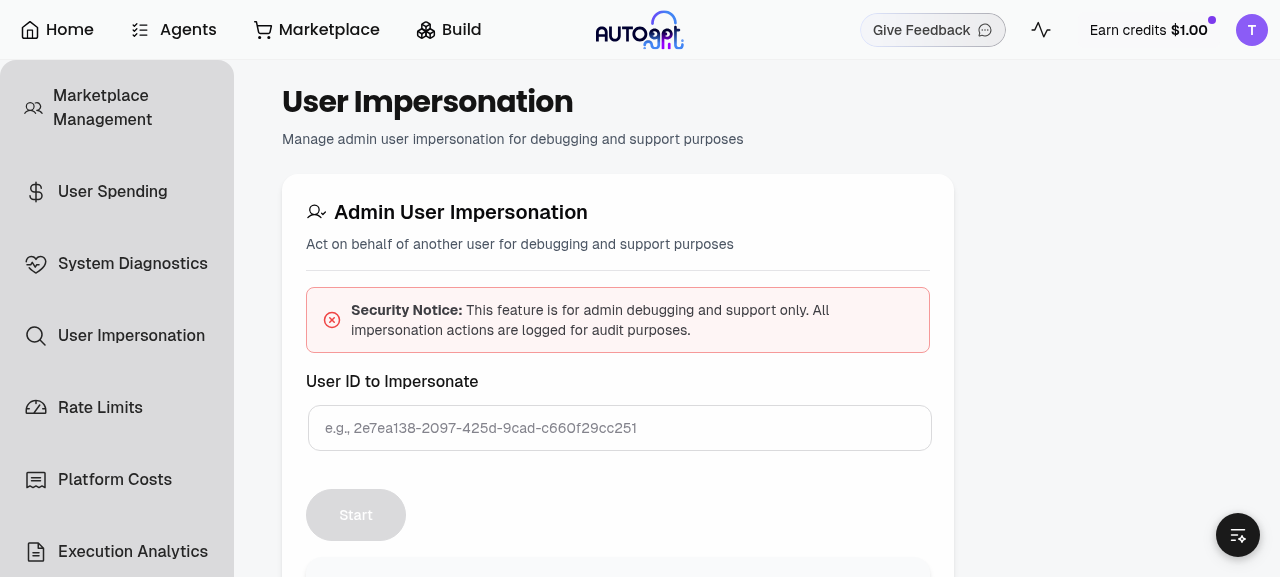
Task: Go to Platform Costs page
Action: tap(117, 480)
